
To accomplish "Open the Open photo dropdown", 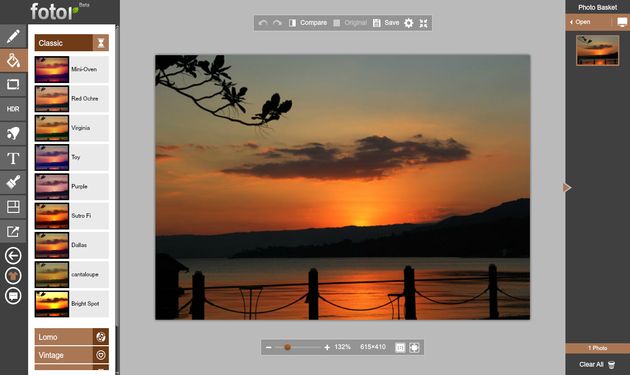I will point(581,22).
